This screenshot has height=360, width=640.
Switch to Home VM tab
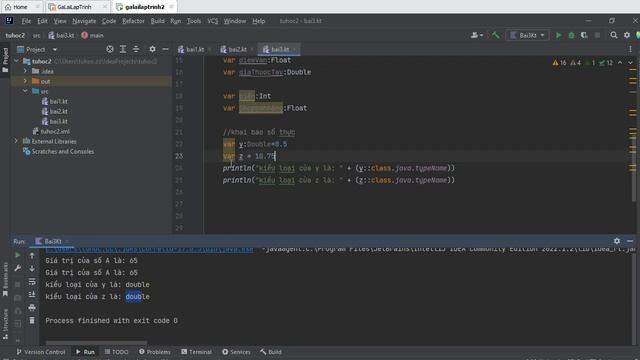click(21, 7)
